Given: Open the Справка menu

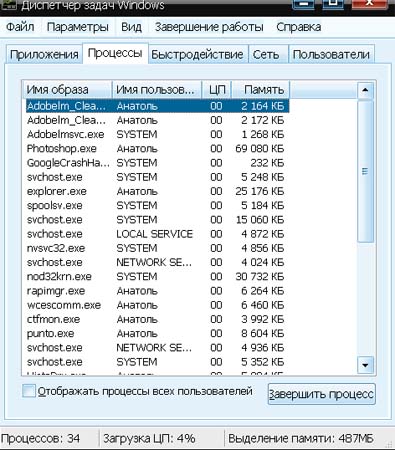Looking at the screenshot, I should point(299,27).
